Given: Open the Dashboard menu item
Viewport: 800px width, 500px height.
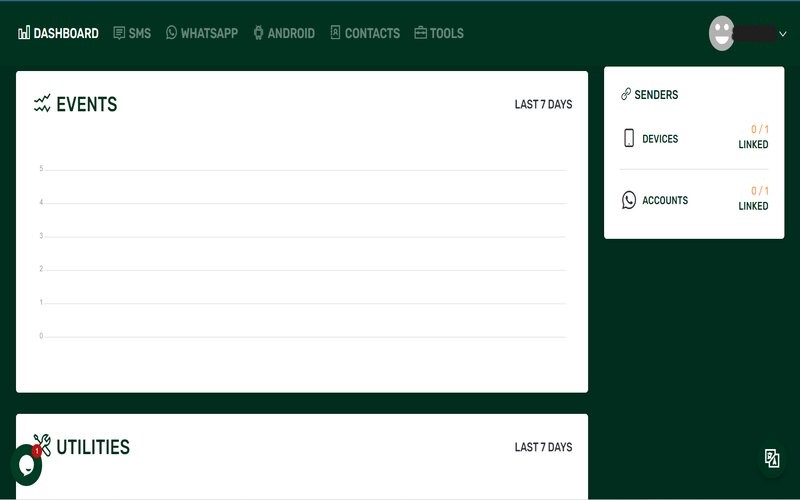Looking at the screenshot, I should coord(58,33).
